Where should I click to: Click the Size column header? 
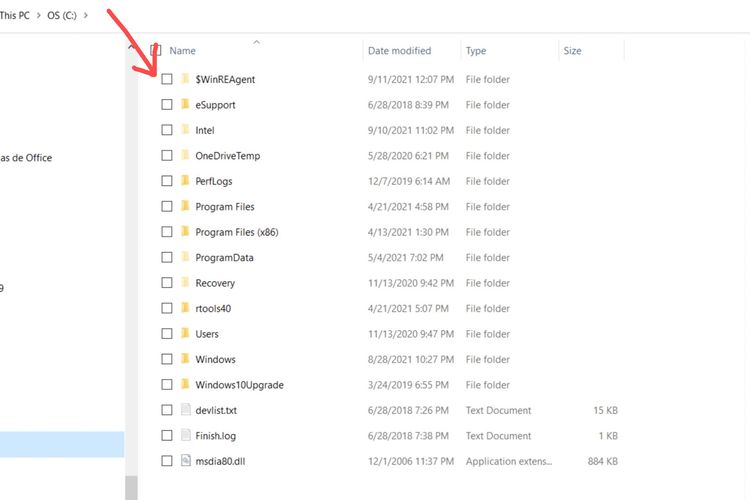pos(572,51)
